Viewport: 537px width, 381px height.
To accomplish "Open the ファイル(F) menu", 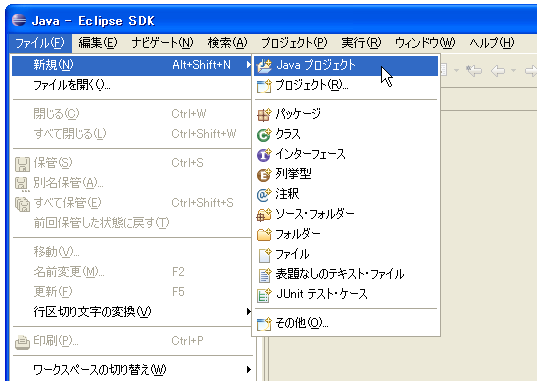I will tap(40, 43).
